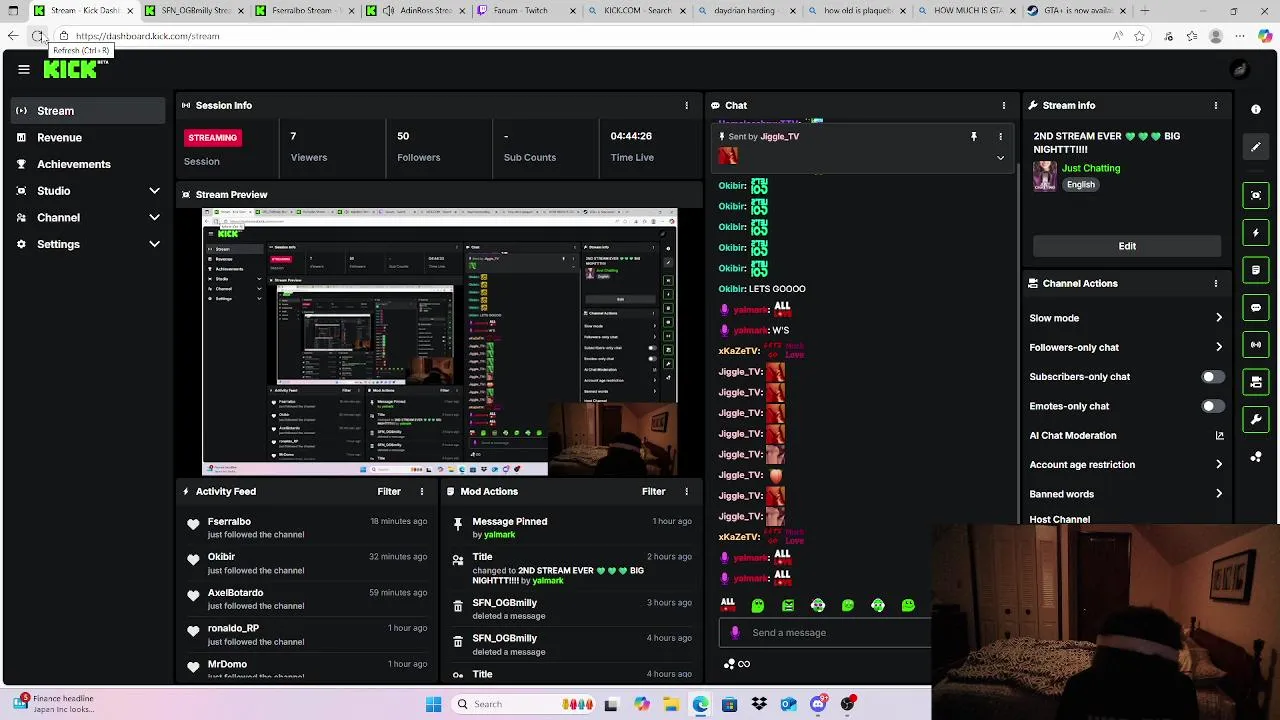The image size is (1280, 720).
Task: Click the favorites star in address bar
Action: click(x=1139, y=36)
